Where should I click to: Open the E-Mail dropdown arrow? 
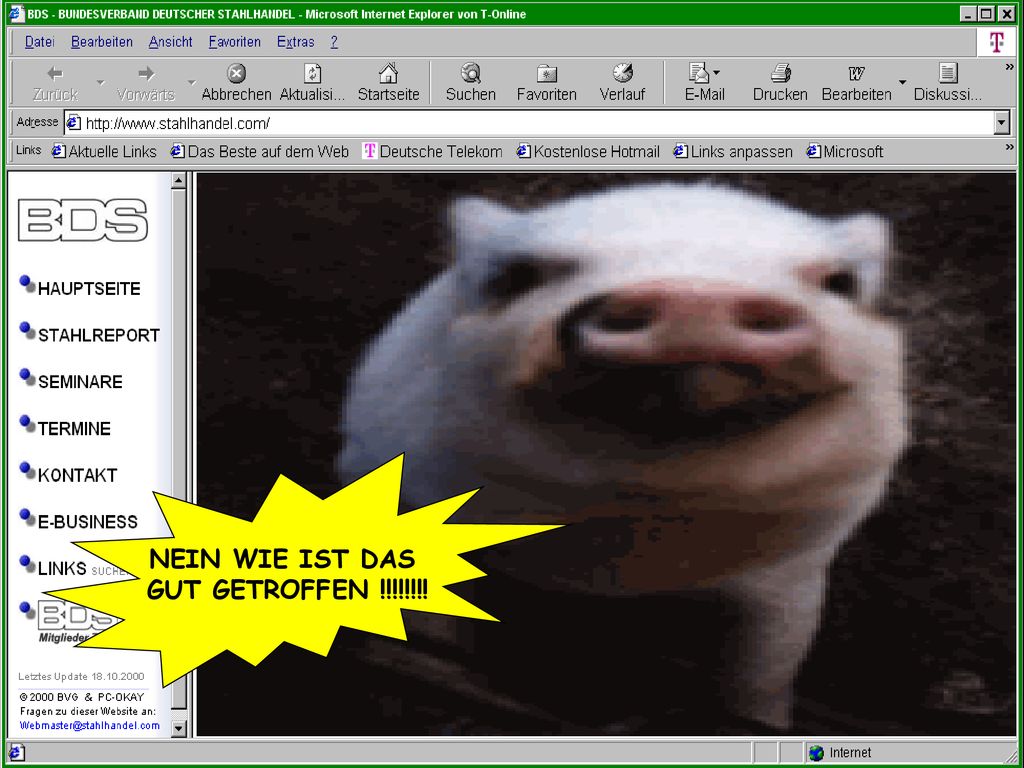tap(716, 72)
